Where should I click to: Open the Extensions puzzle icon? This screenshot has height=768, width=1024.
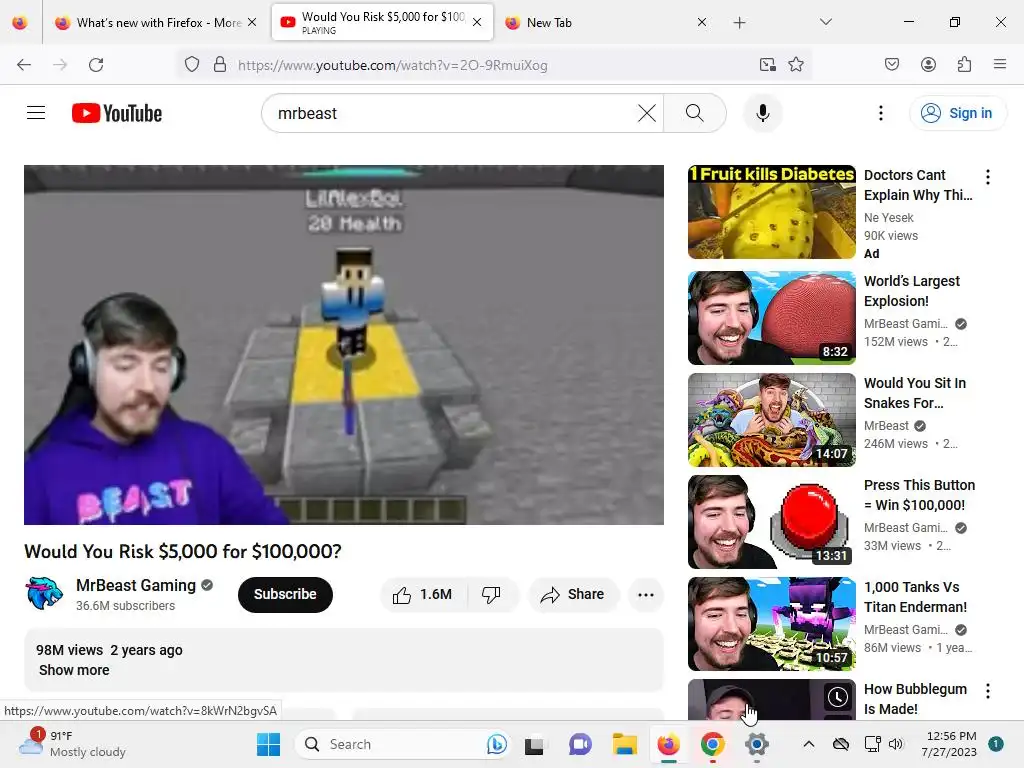point(964,64)
